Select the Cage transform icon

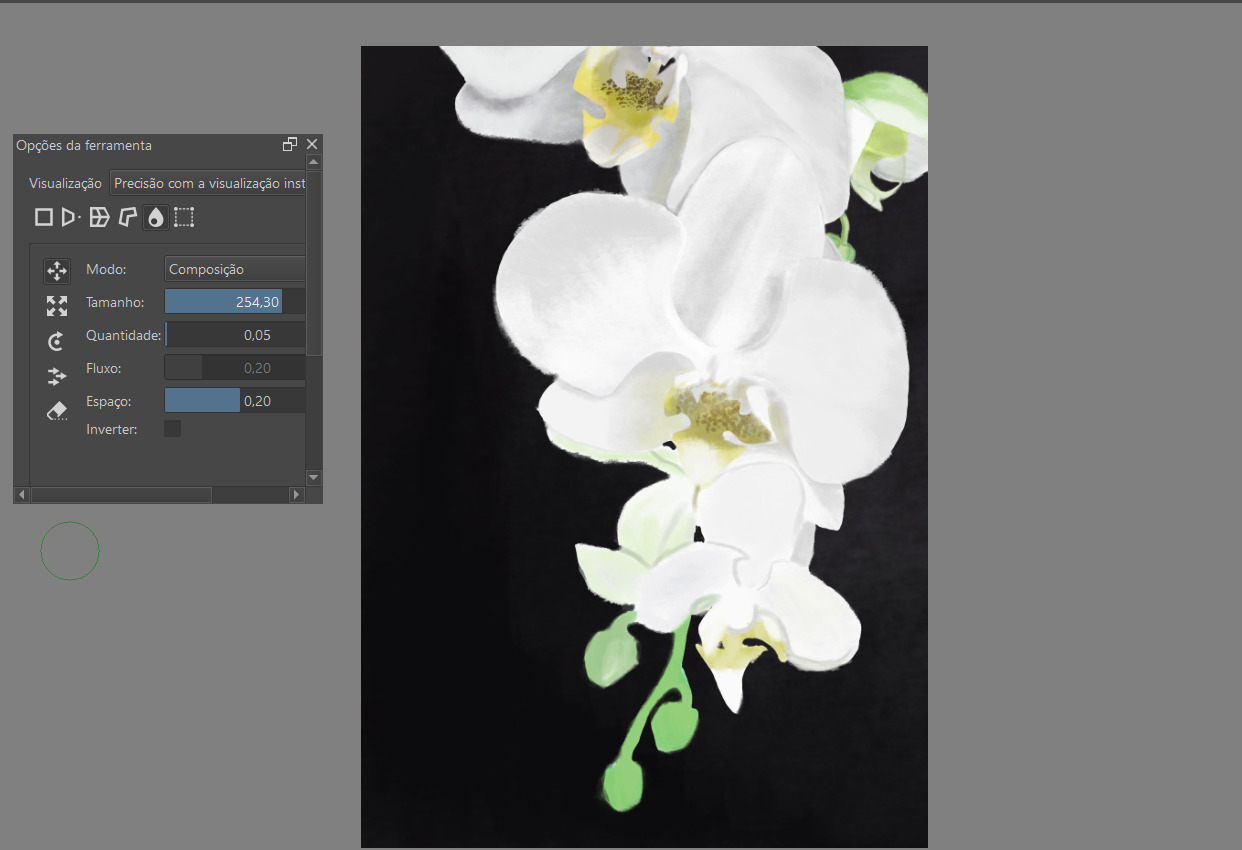pyautogui.click(x=127, y=217)
